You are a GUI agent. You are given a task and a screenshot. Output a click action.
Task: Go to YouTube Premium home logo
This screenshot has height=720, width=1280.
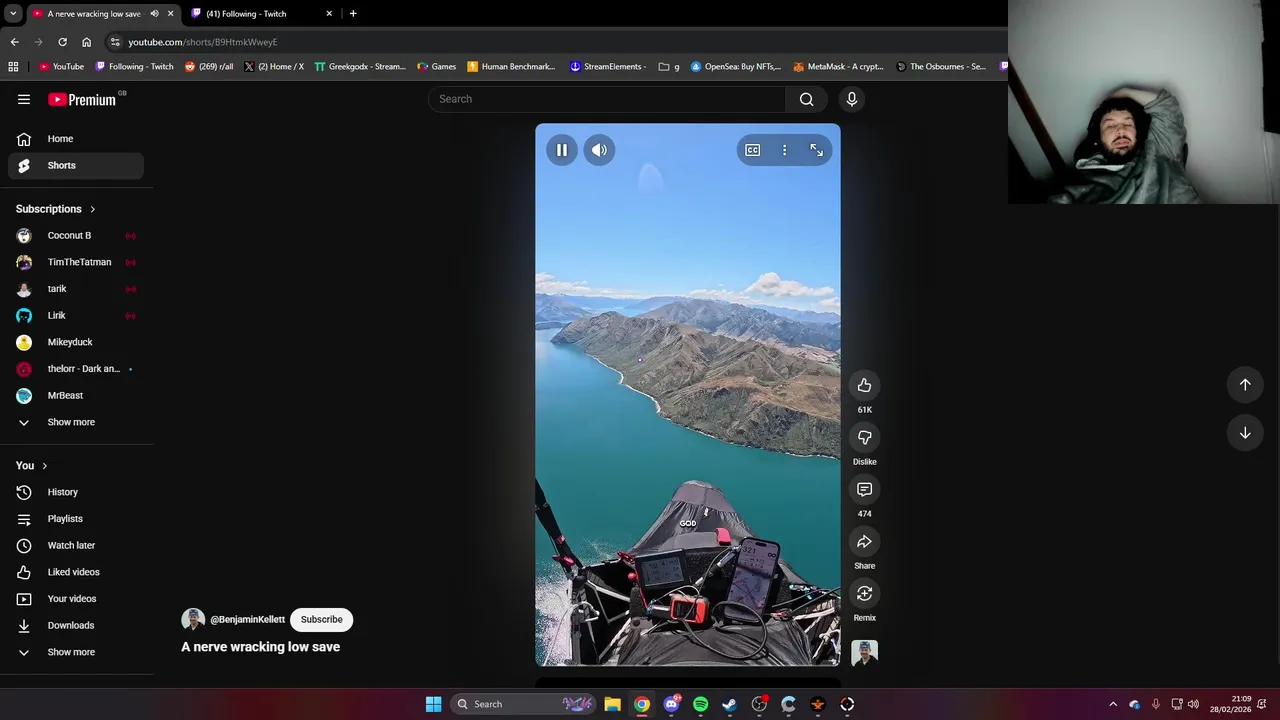click(x=83, y=99)
